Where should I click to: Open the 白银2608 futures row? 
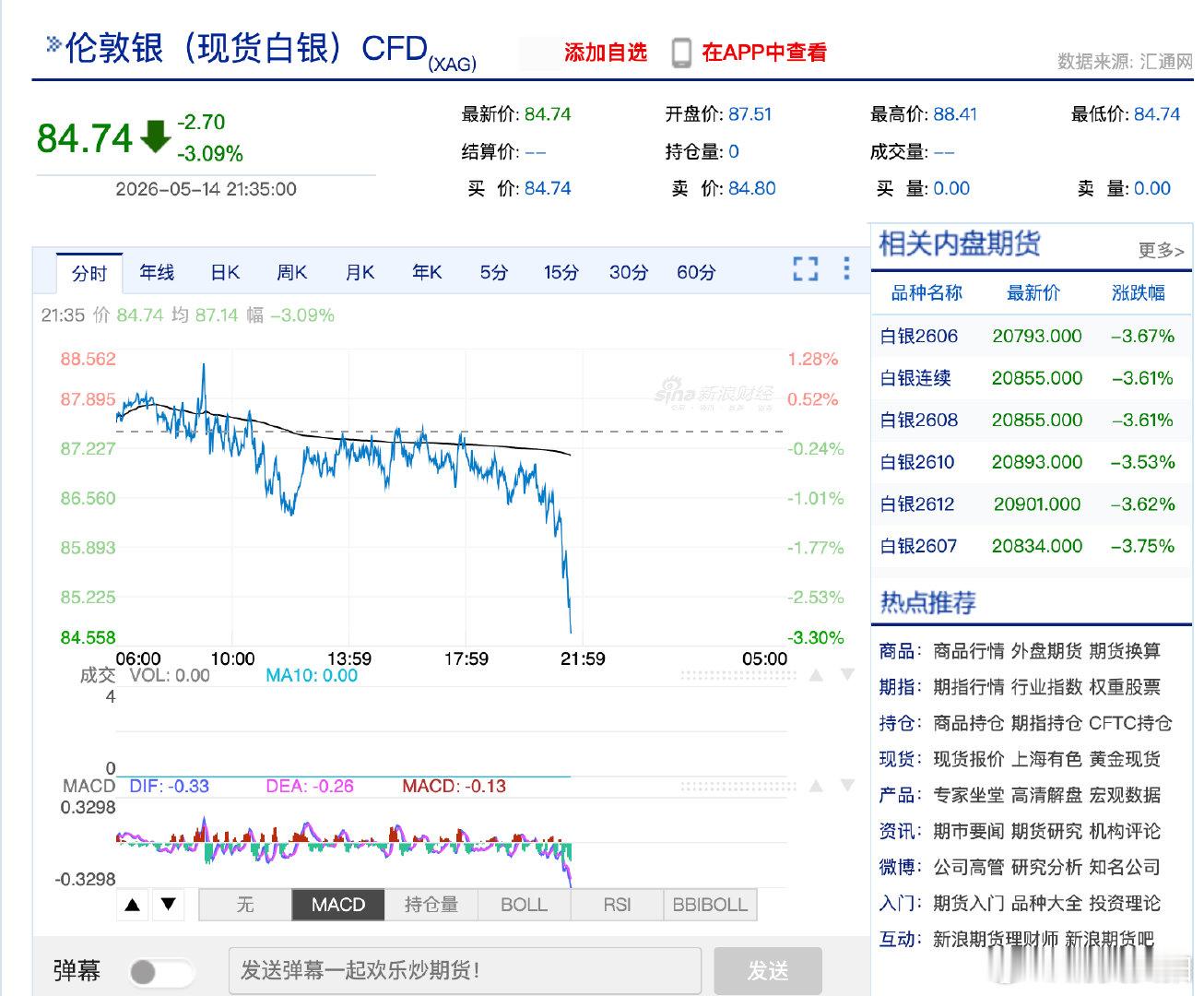pyautogui.click(x=1031, y=421)
